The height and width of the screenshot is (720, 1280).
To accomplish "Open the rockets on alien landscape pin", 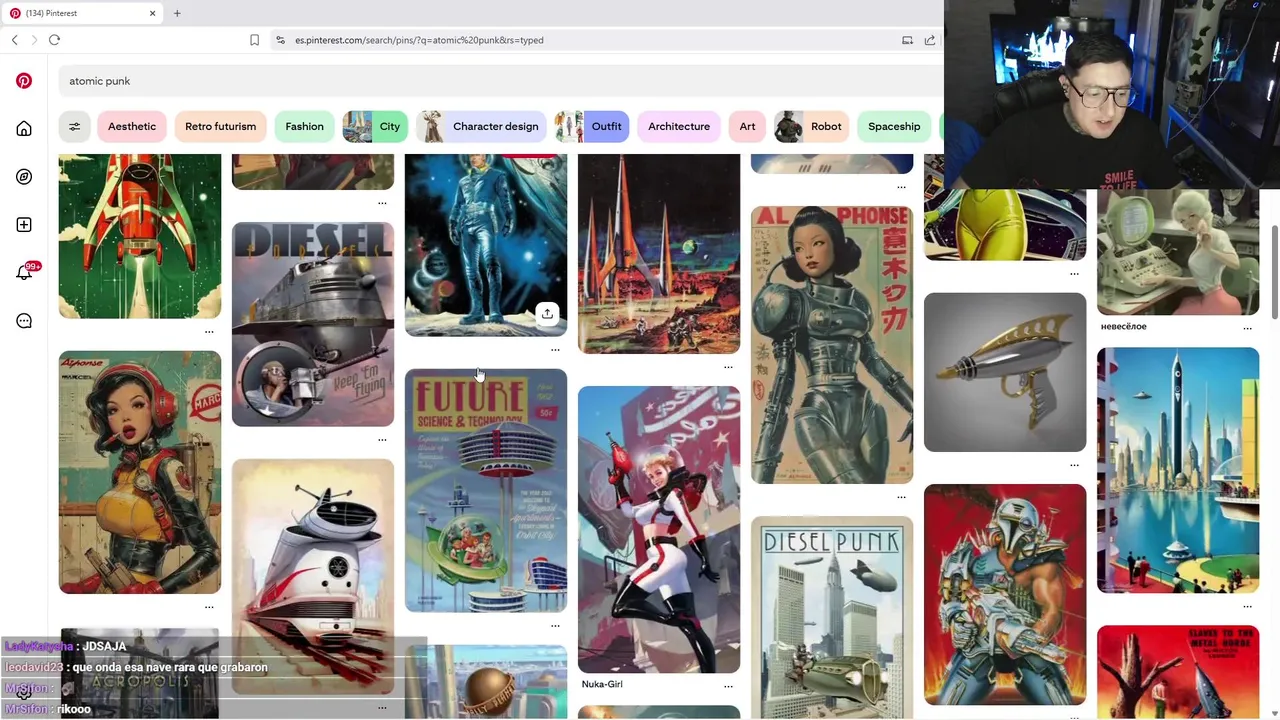I will coord(659,254).
